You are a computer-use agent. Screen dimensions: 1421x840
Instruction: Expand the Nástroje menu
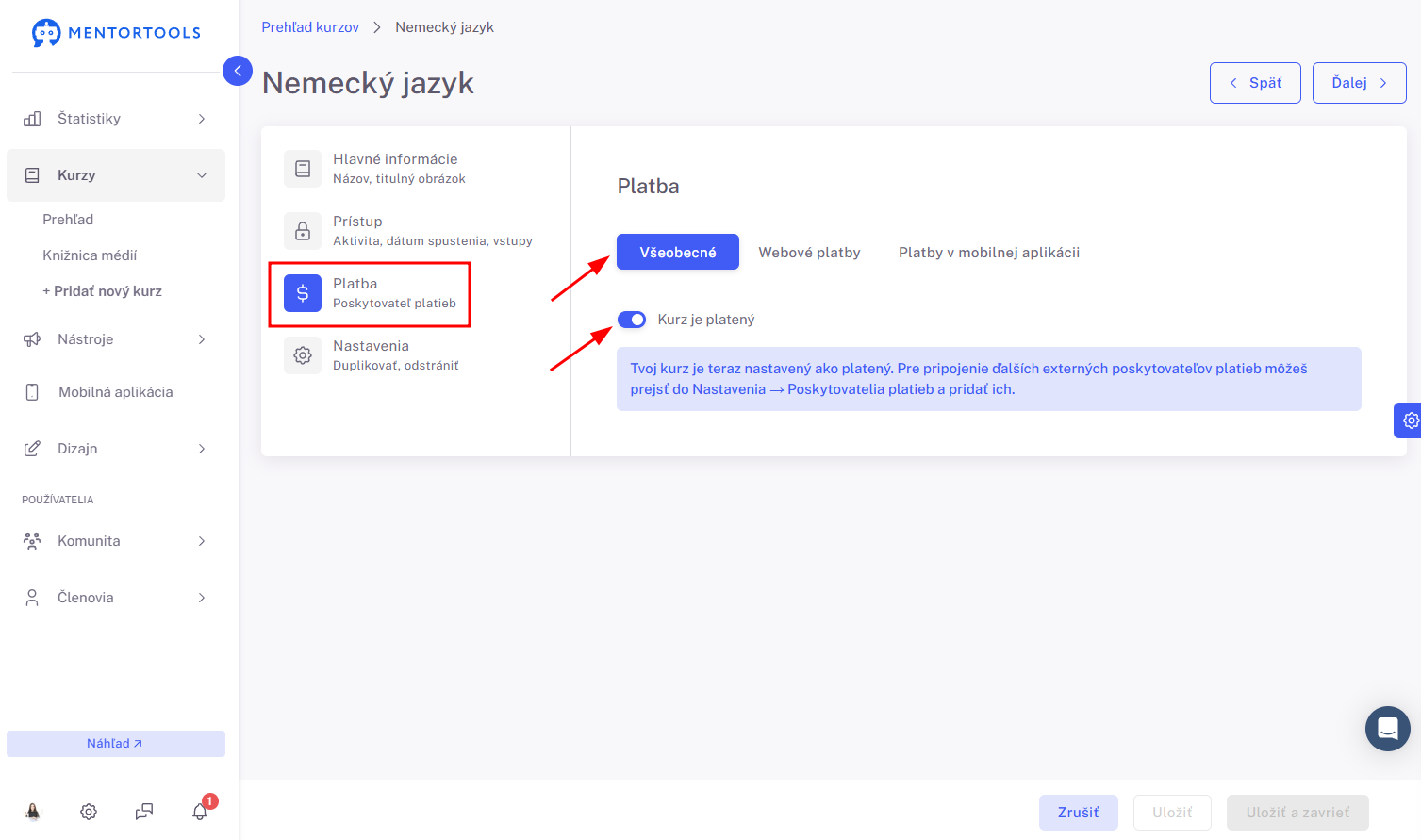tap(116, 339)
